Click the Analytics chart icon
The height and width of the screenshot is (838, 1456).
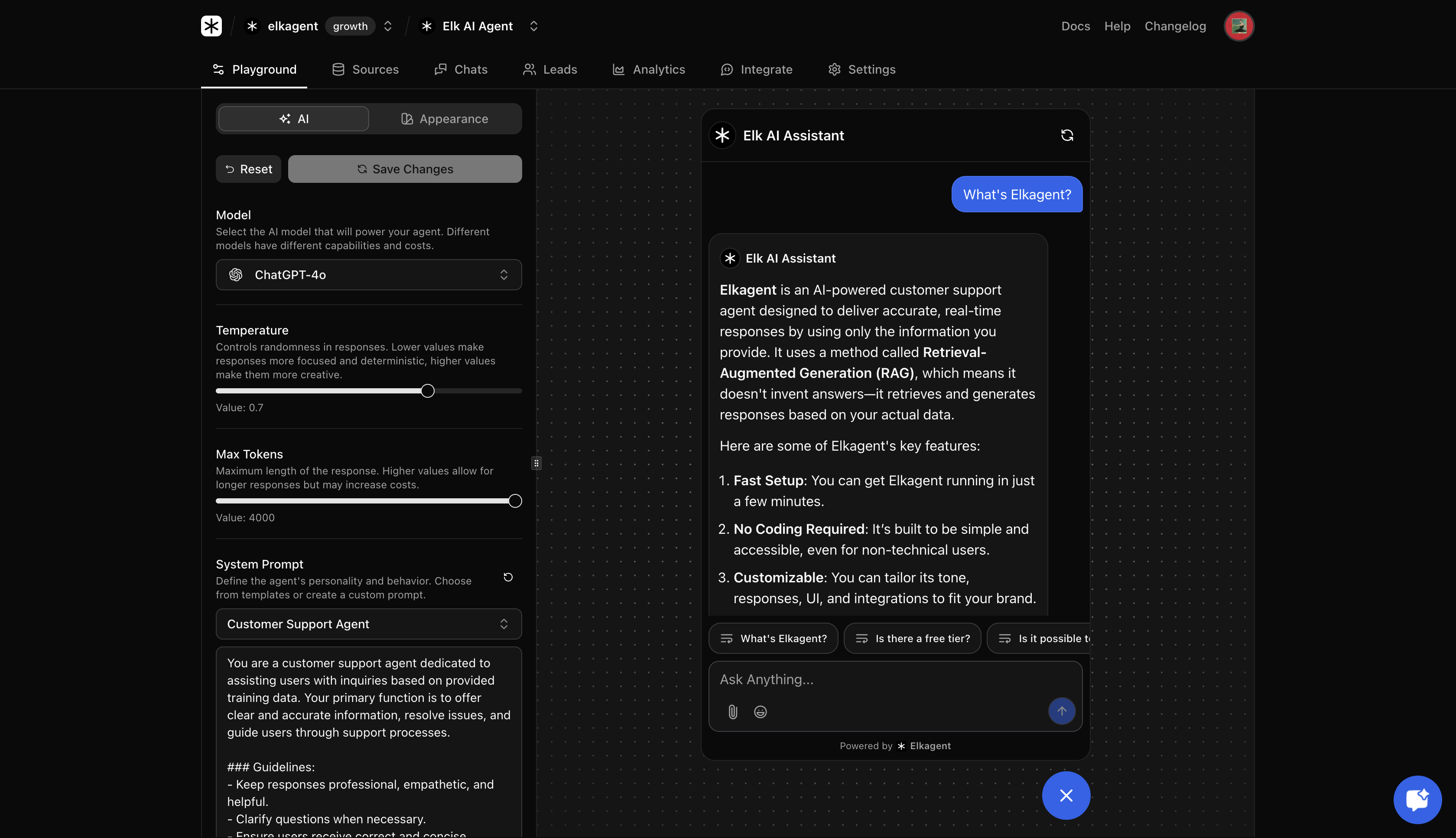[x=618, y=69]
